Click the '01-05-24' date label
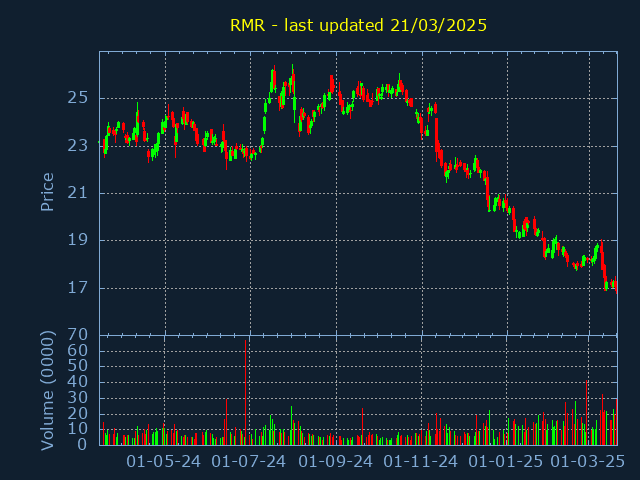 (x=164, y=462)
